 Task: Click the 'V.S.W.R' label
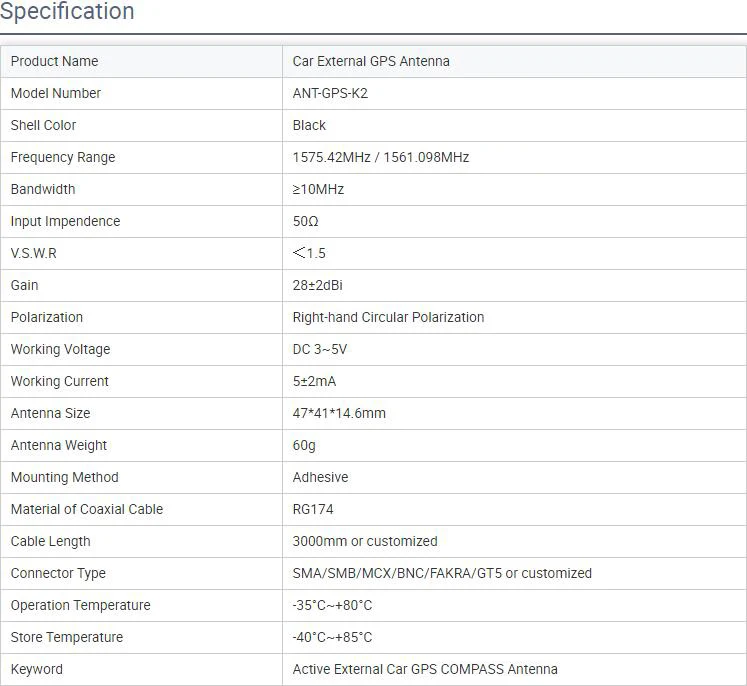click(x=33, y=253)
